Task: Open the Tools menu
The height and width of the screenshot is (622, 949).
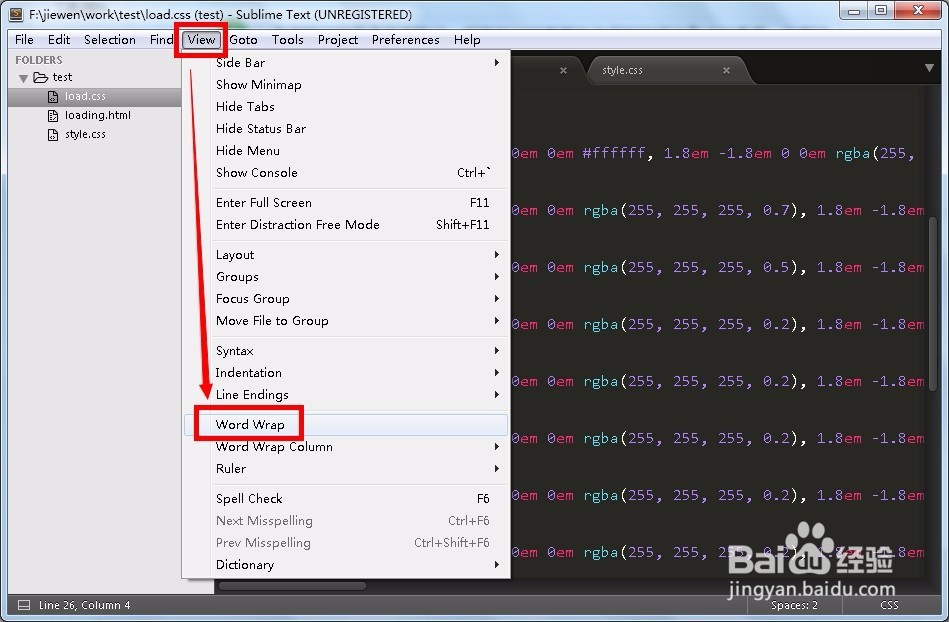Action: (287, 40)
